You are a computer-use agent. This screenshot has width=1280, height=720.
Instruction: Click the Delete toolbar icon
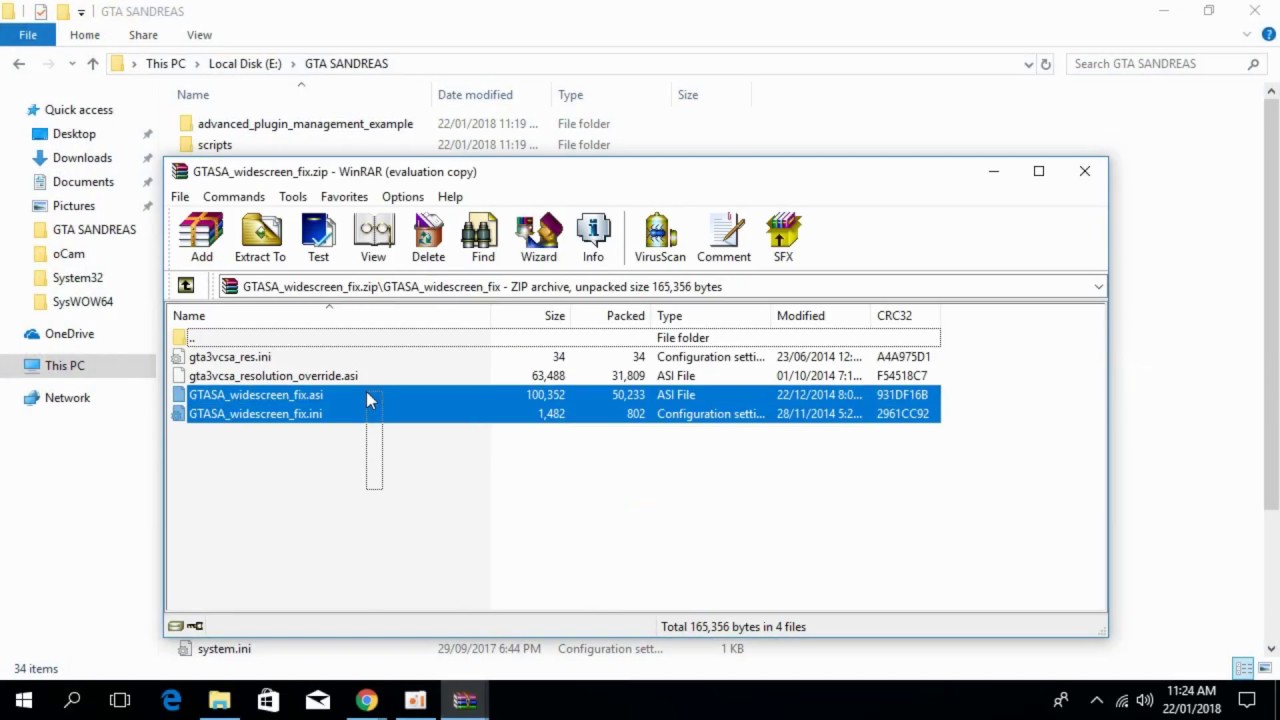[428, 238]
